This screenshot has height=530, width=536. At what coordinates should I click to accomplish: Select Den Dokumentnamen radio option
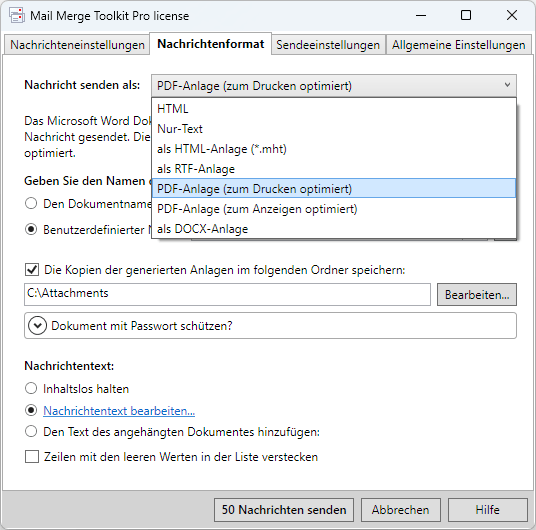[x=31, y=203]
